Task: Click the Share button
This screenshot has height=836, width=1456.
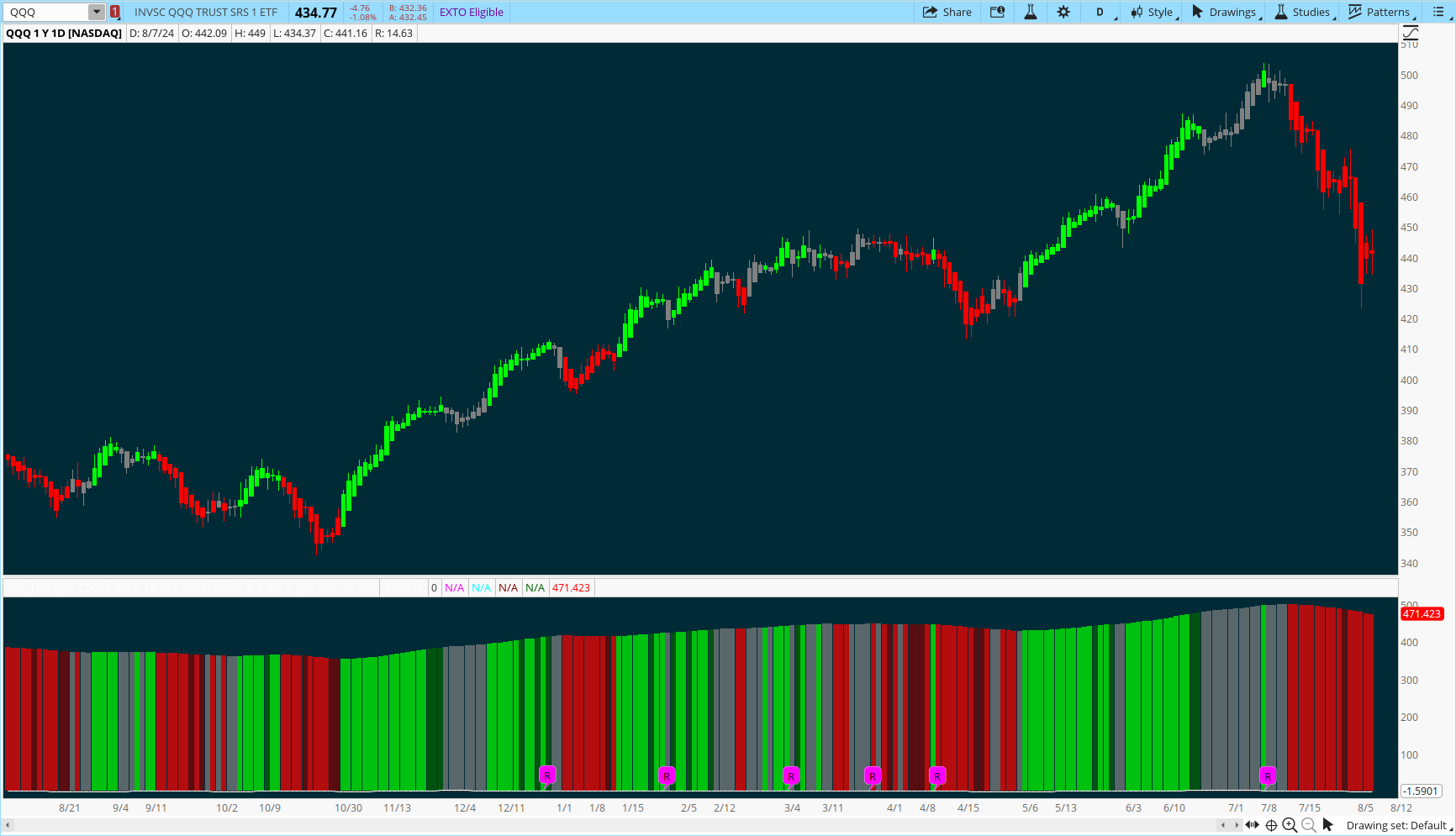Action: (x=947, y=12)
